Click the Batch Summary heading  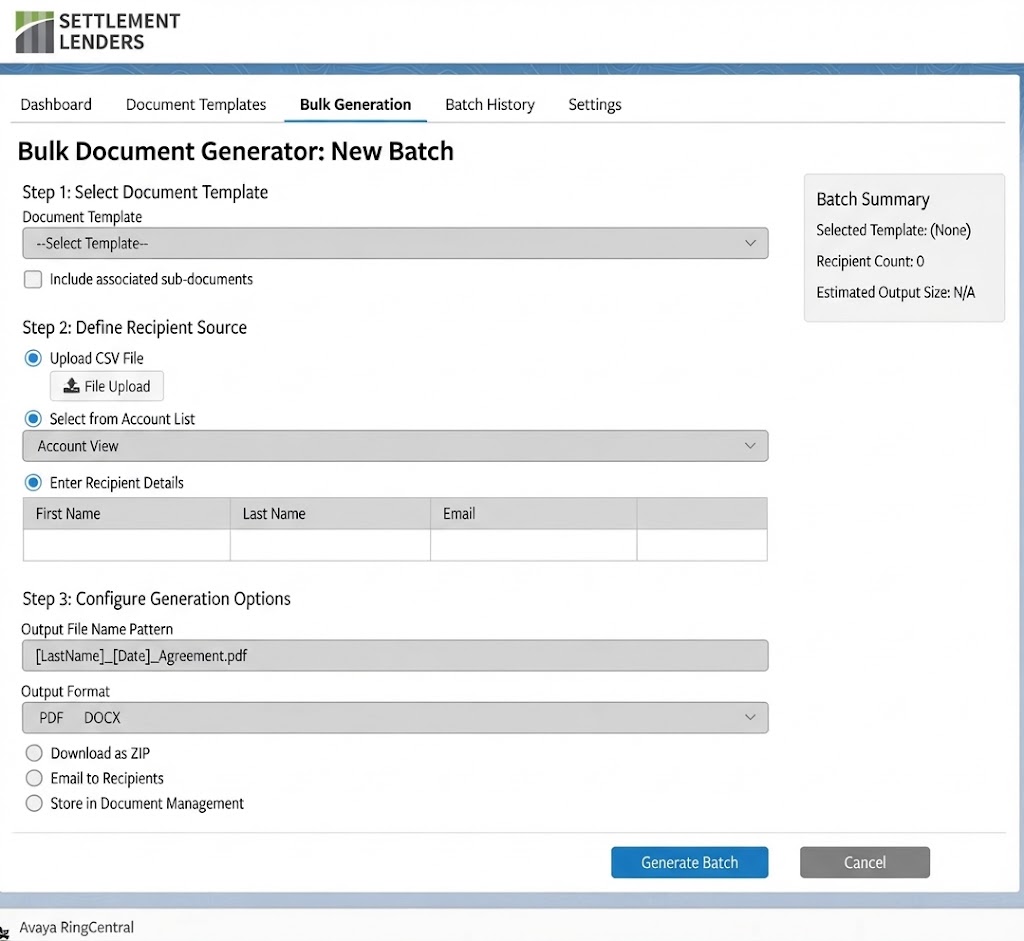[872, 199]
